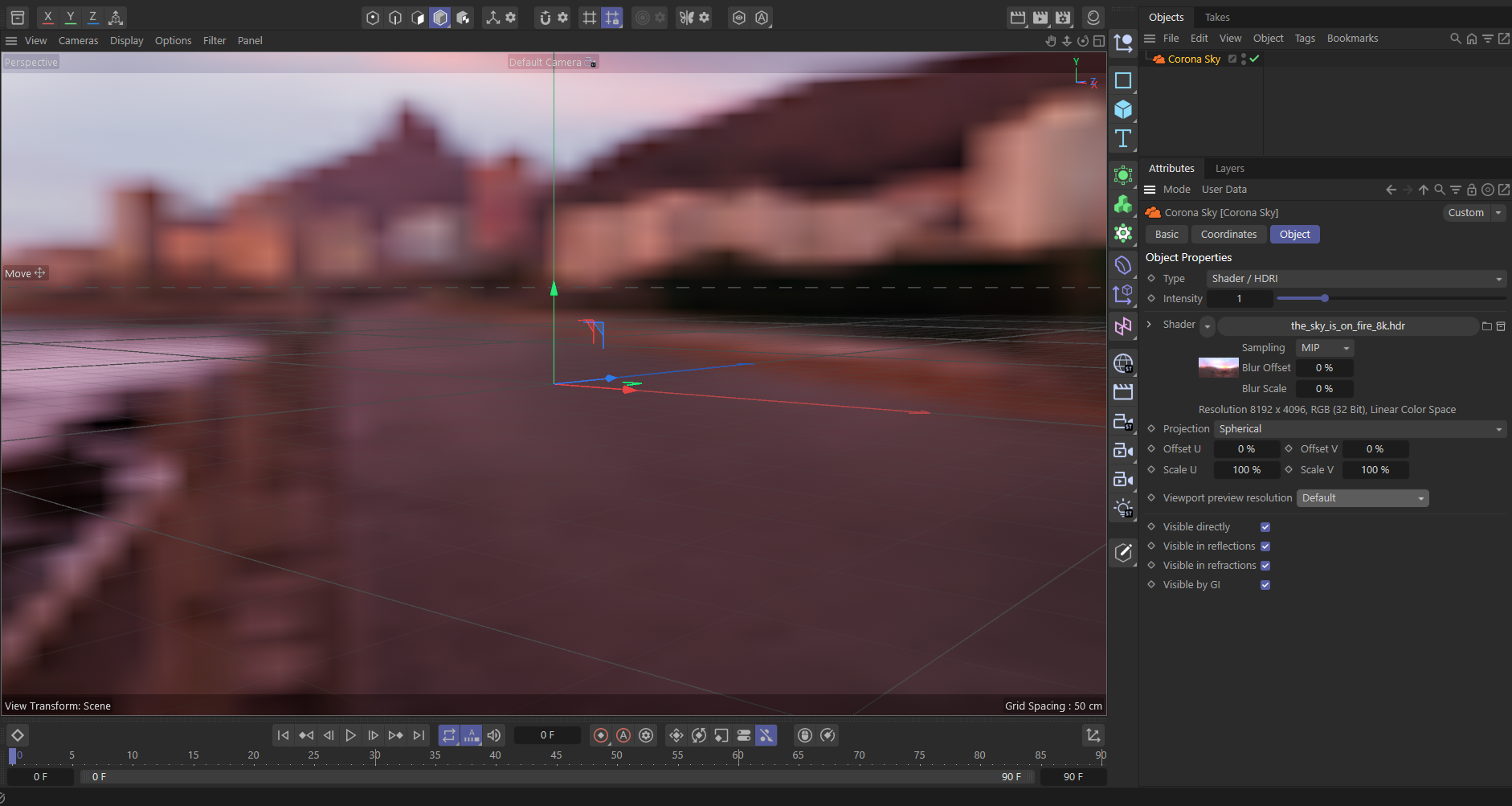This screenshot has width=1512, height=806.
Task: Adjust the Intensity slider
Action: click(1391, 298)
